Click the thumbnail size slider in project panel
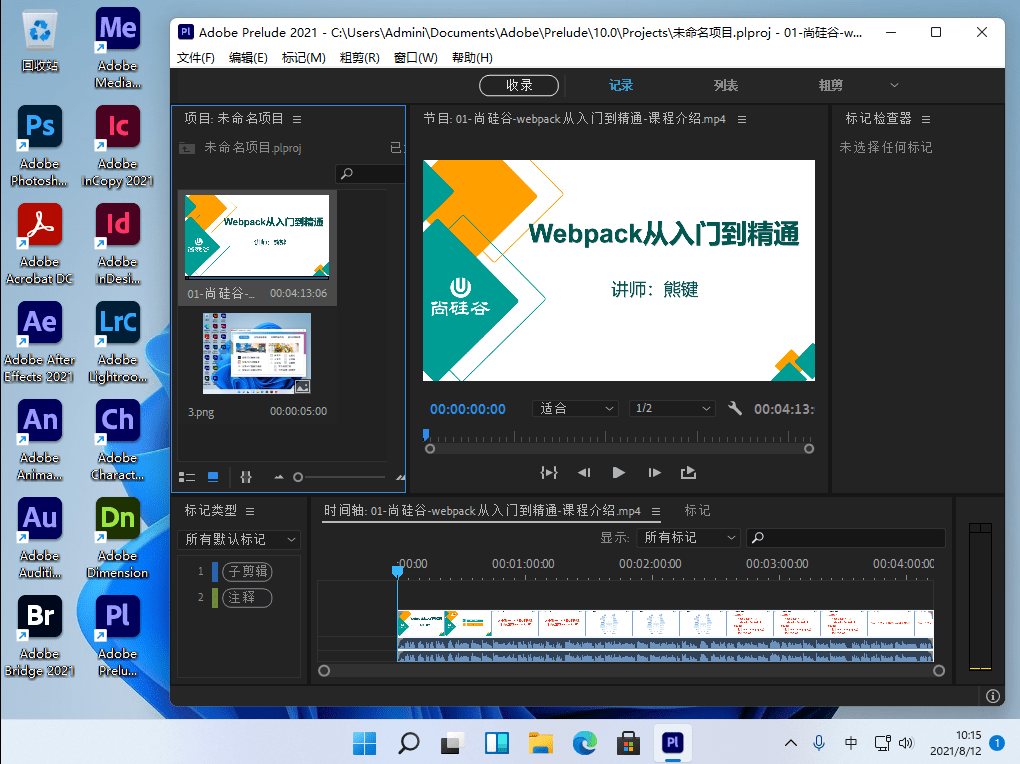Viewport: 1020px width, 764px height. pos(298,477)
